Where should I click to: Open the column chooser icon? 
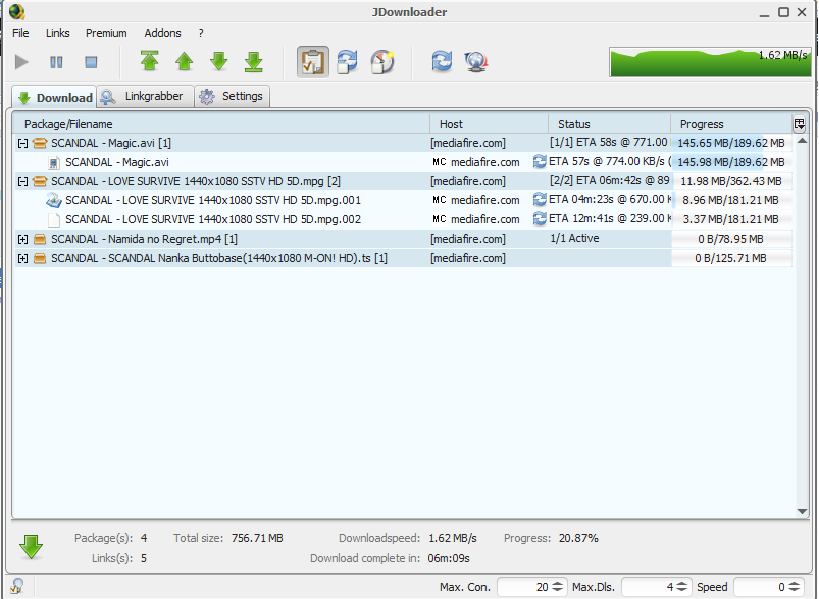click(799, 124)
